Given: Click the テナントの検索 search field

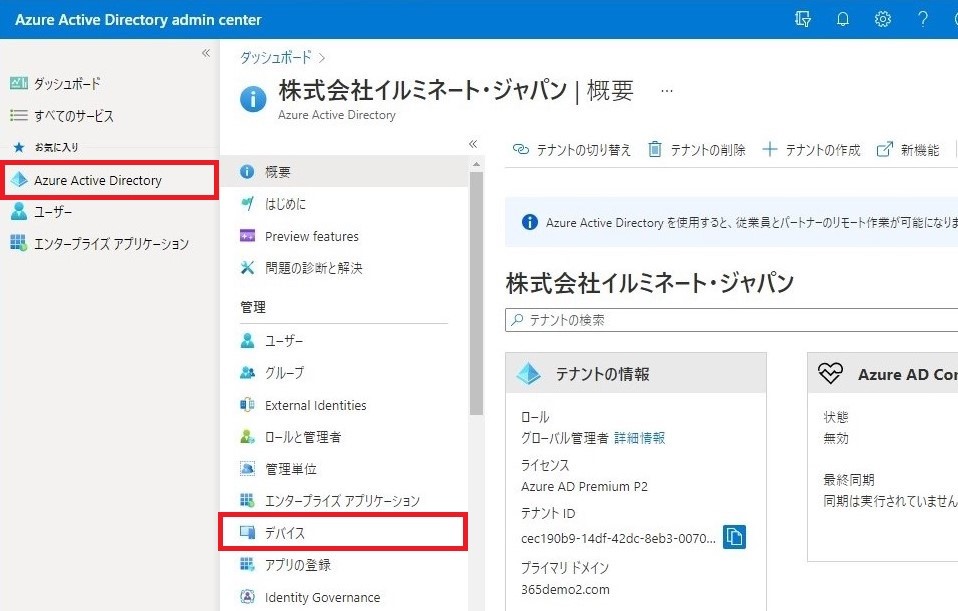Looking at the screenshot, I should pyautogui.click(x=731, y=320).
